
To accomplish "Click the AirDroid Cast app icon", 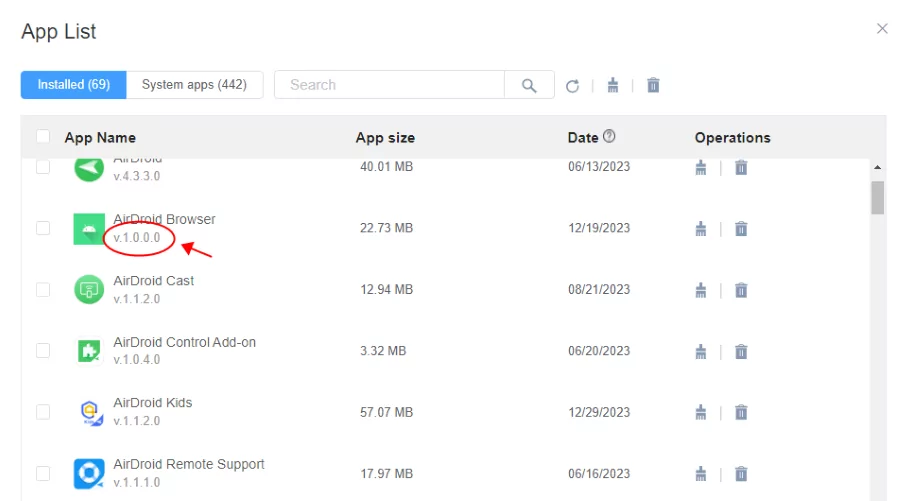I will [x=89, y=289].
